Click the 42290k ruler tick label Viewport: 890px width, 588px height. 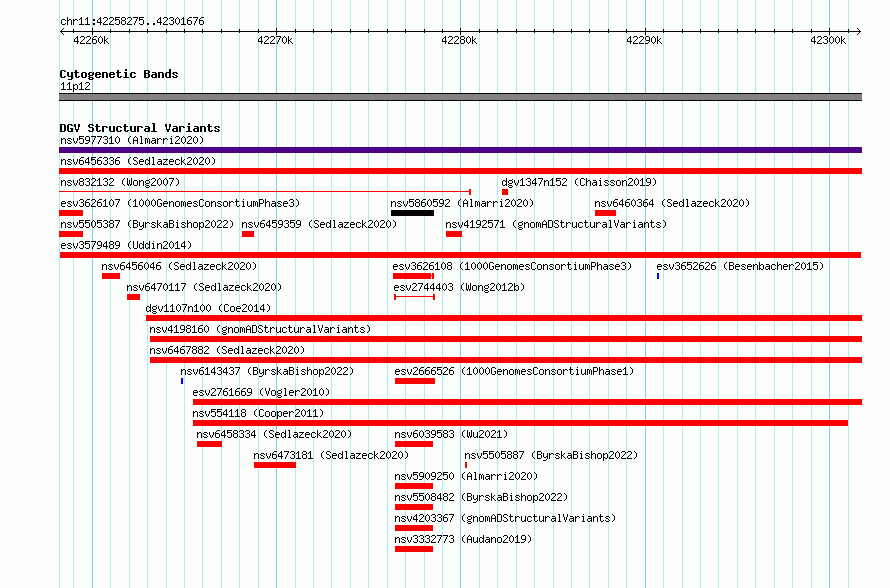(644, 40)
